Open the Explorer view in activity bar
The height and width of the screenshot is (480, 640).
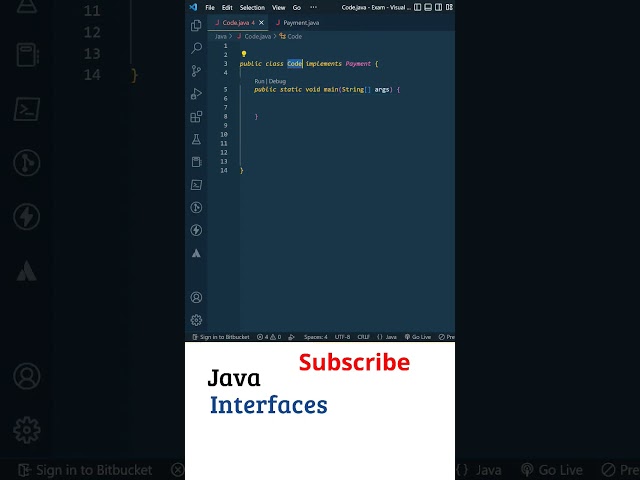[196, 26]
